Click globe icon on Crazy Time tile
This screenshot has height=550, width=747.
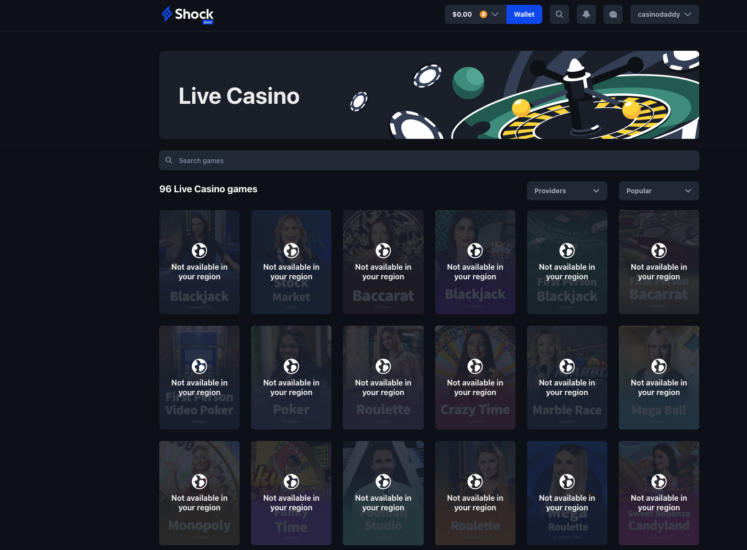click(475, 366)
